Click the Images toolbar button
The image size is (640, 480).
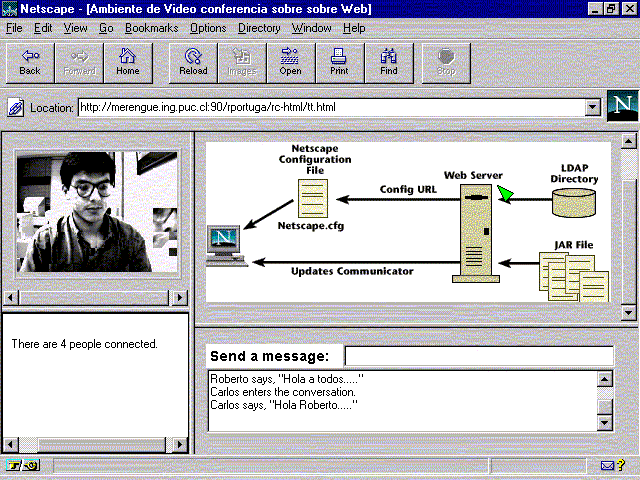coord(242,63)
